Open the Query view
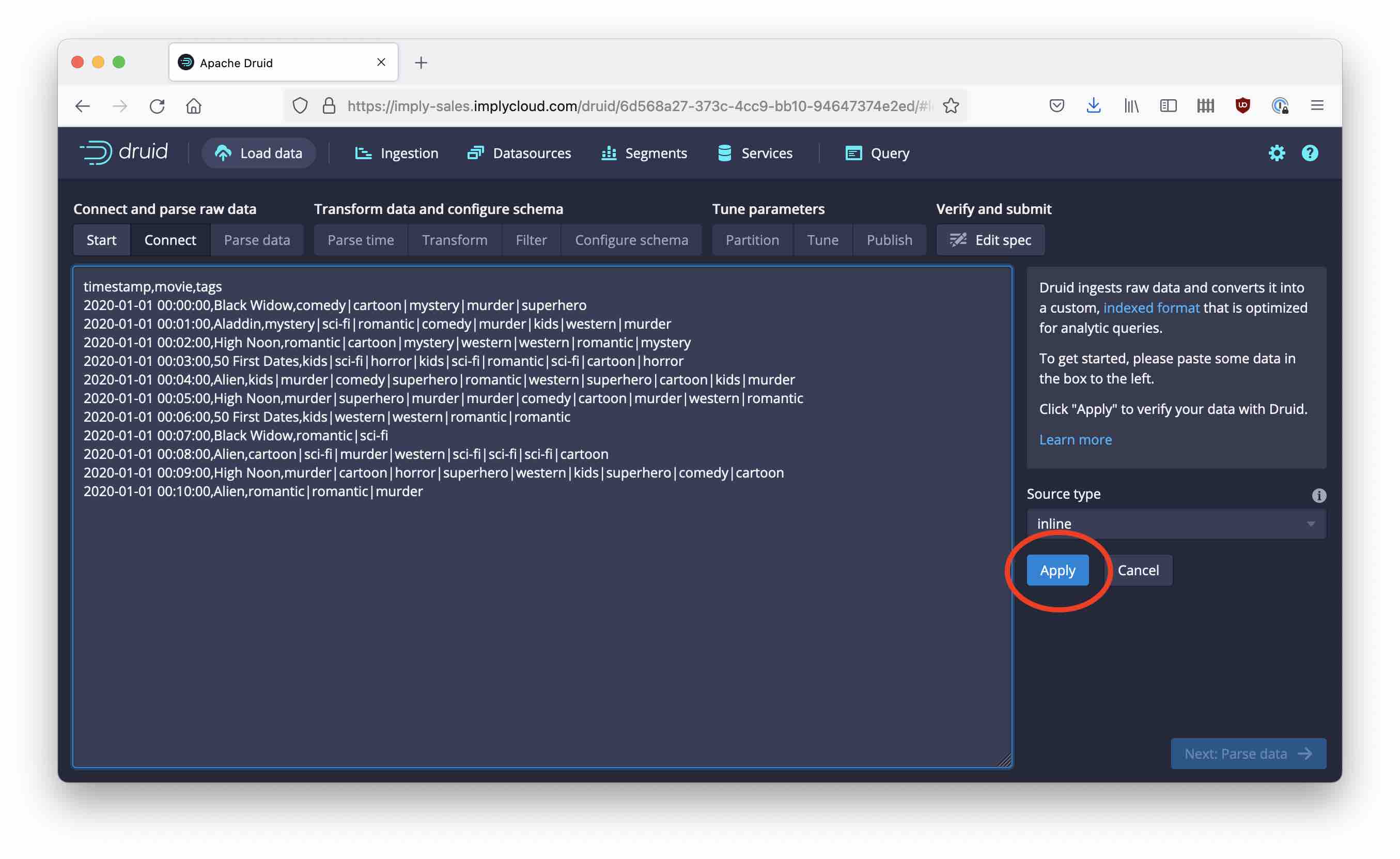The image size is (1400, 859). pyautogui.click(x=877, y=153)
